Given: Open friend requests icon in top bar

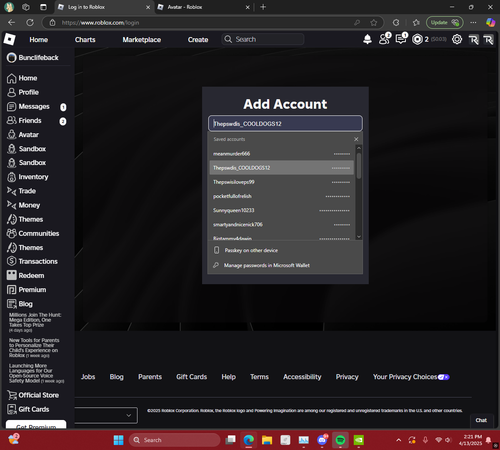Looking at the screenshot, I should click(384, 39).
